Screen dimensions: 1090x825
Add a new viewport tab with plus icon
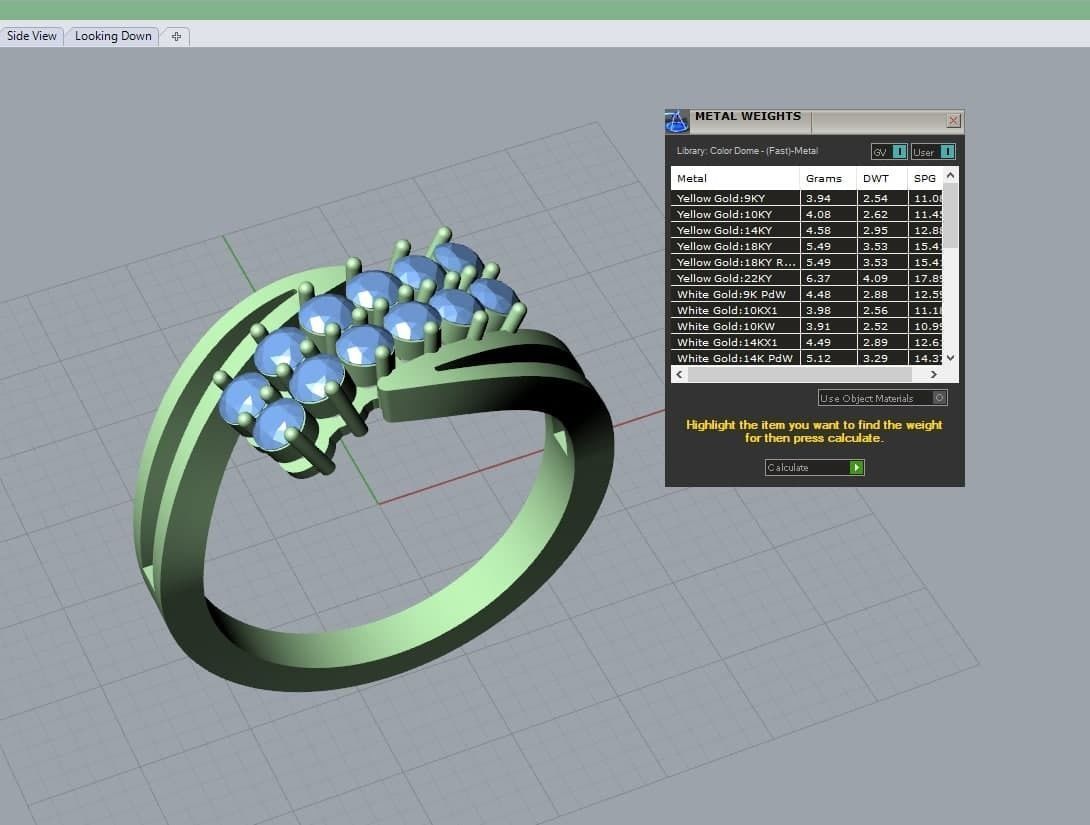click(x=176, y=37)
